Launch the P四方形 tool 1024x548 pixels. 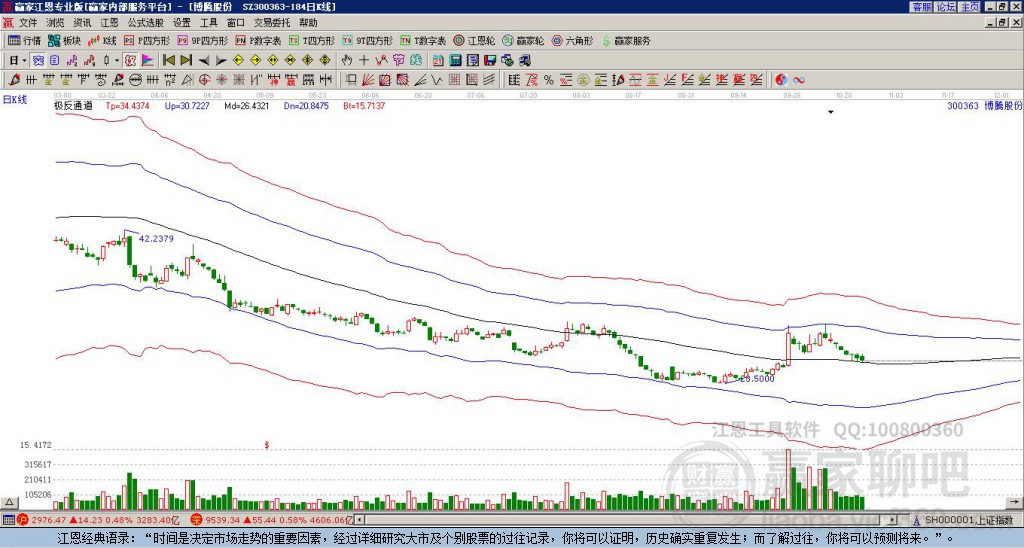(x=147, y=40)
